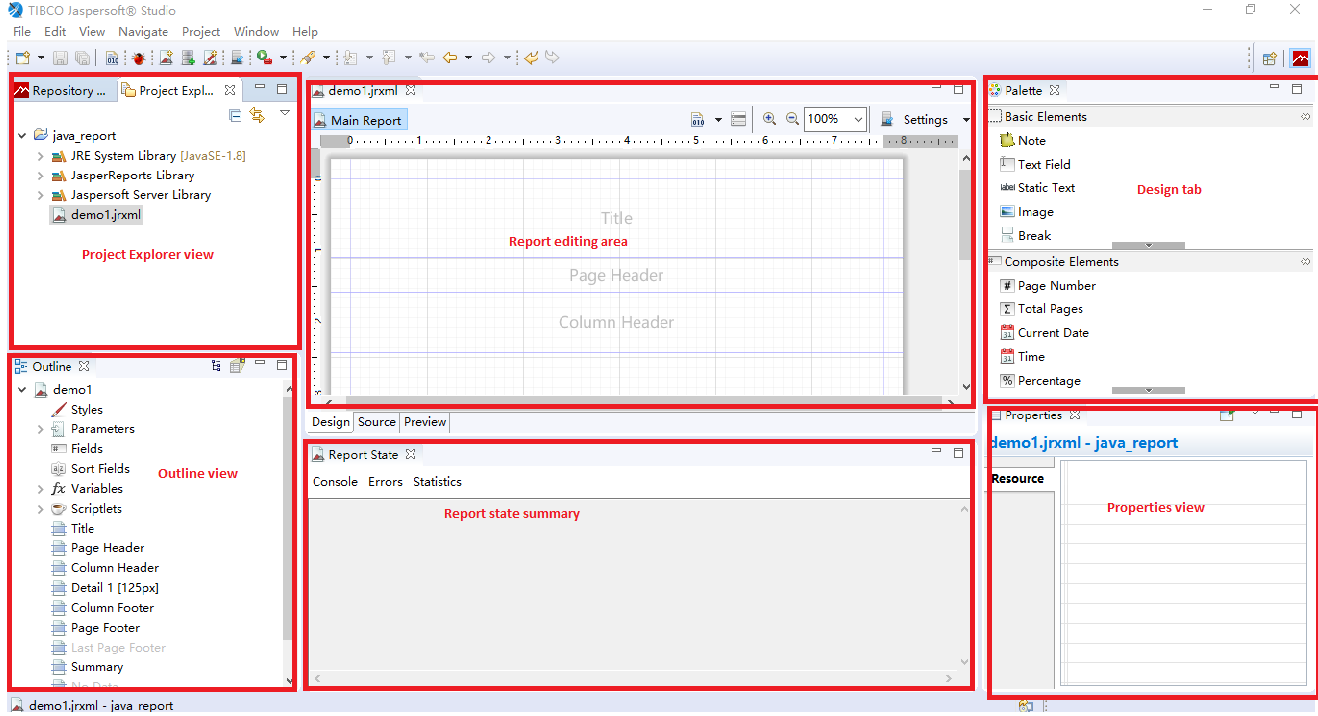Select Page Footer in the Outline view
Viewport: 1318px width, 716px height.
(103, 627)
